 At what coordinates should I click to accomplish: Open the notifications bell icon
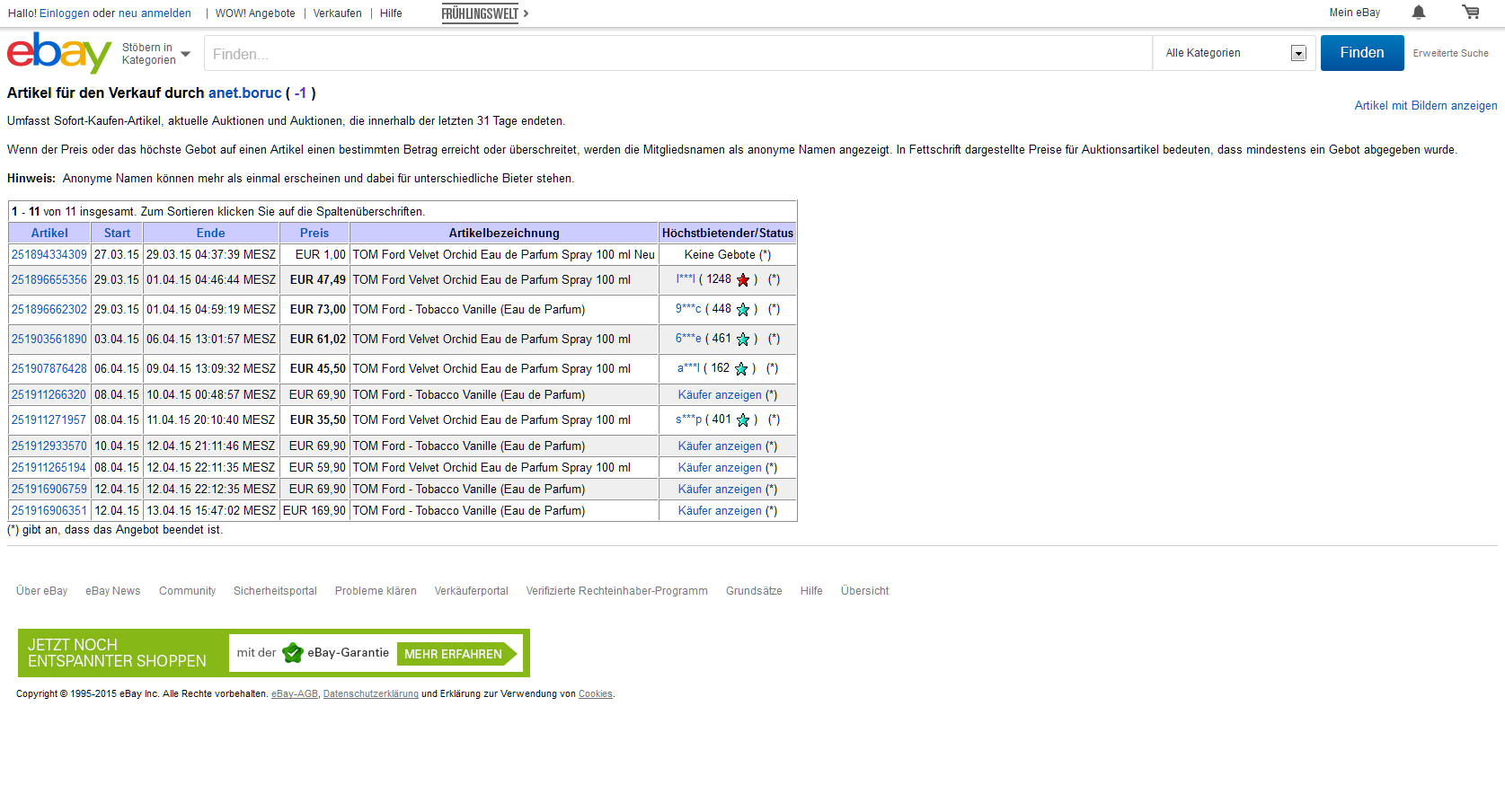point(1419,13)
